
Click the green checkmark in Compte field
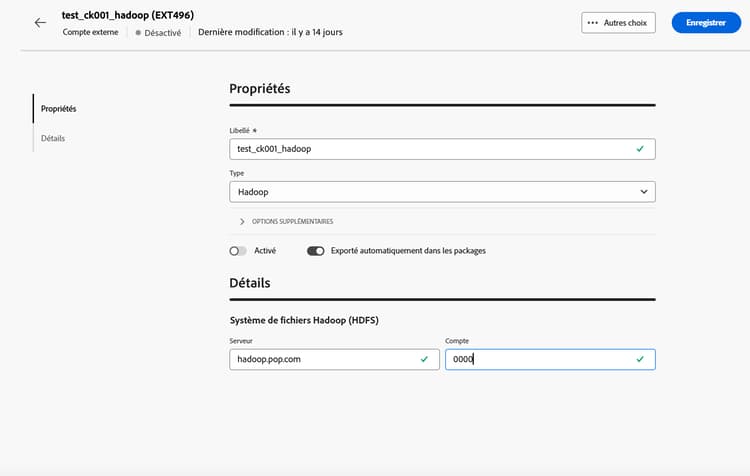coord(640,359)
